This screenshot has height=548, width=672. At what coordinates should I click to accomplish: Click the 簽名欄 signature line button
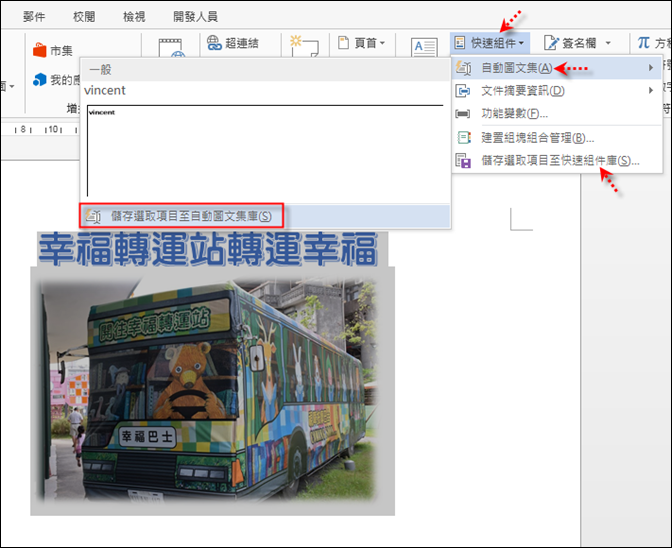(x=570, y=43)
